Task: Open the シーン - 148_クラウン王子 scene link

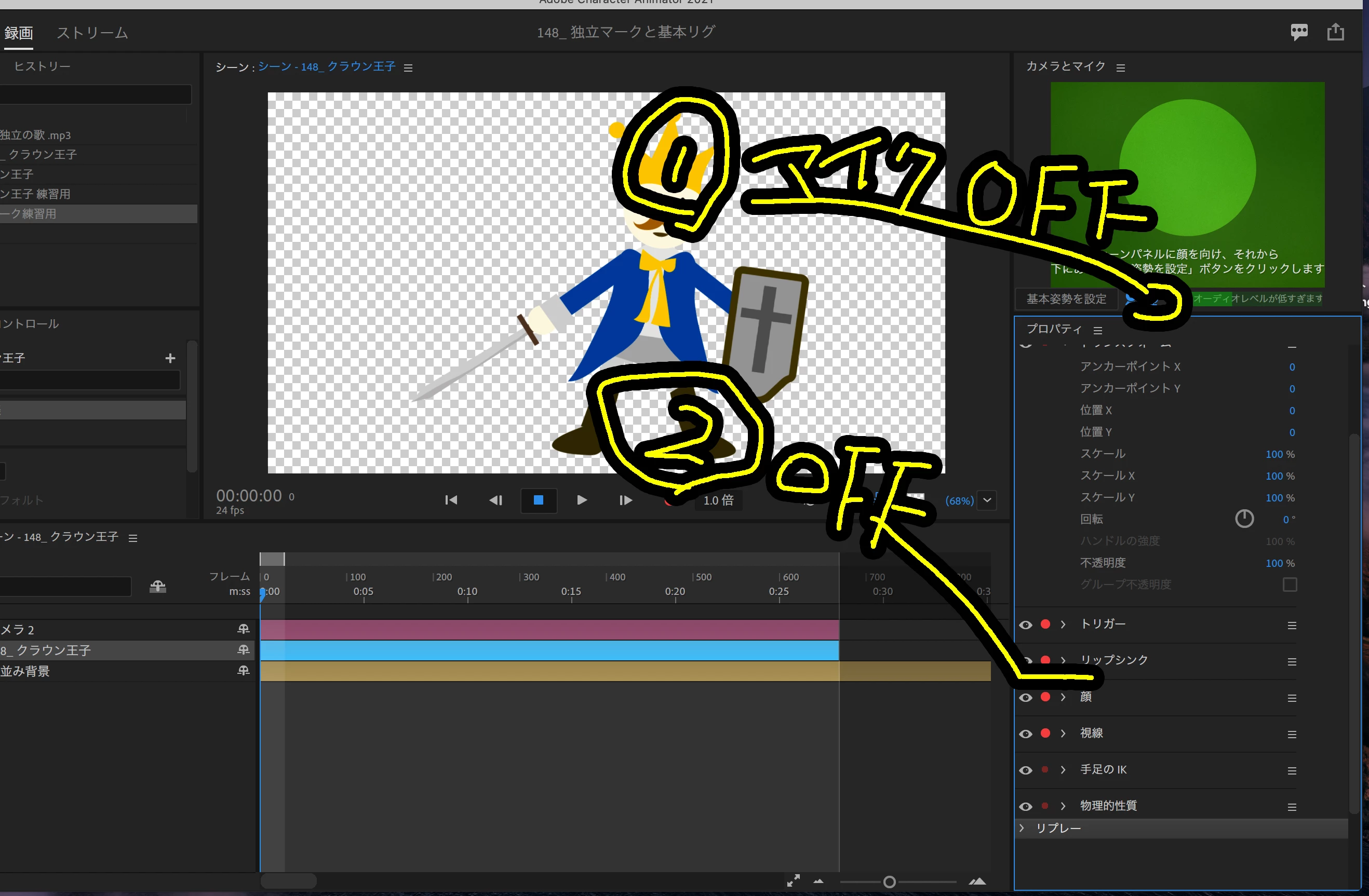Action: pyautogui.click(x=326, y=67)
